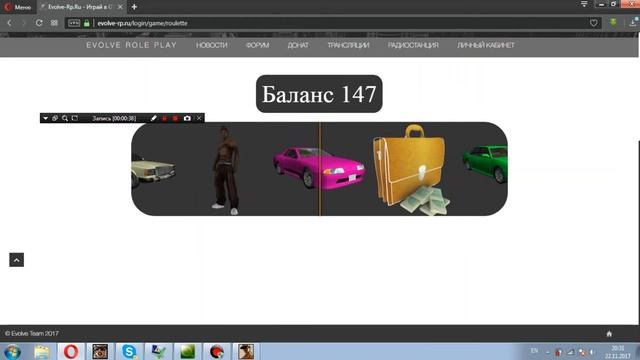Click the © Evolve Team 2017 text
Viewport: 640px width, 360px height.
coord(32,333)
